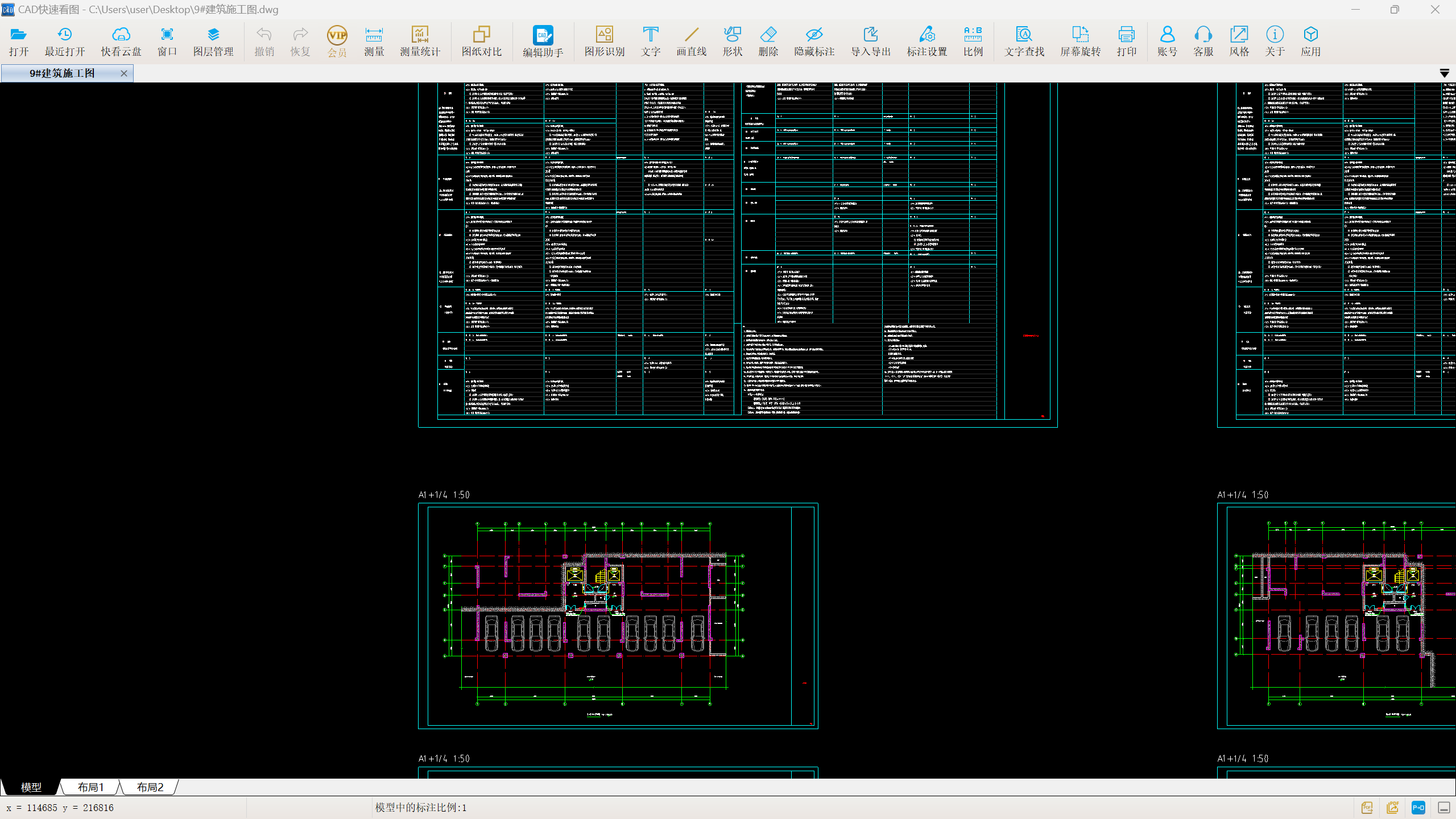The height and width of the screenshot is (819, 1456).
Task: Open the 账号 account menu
Action: coord(1167,41)
